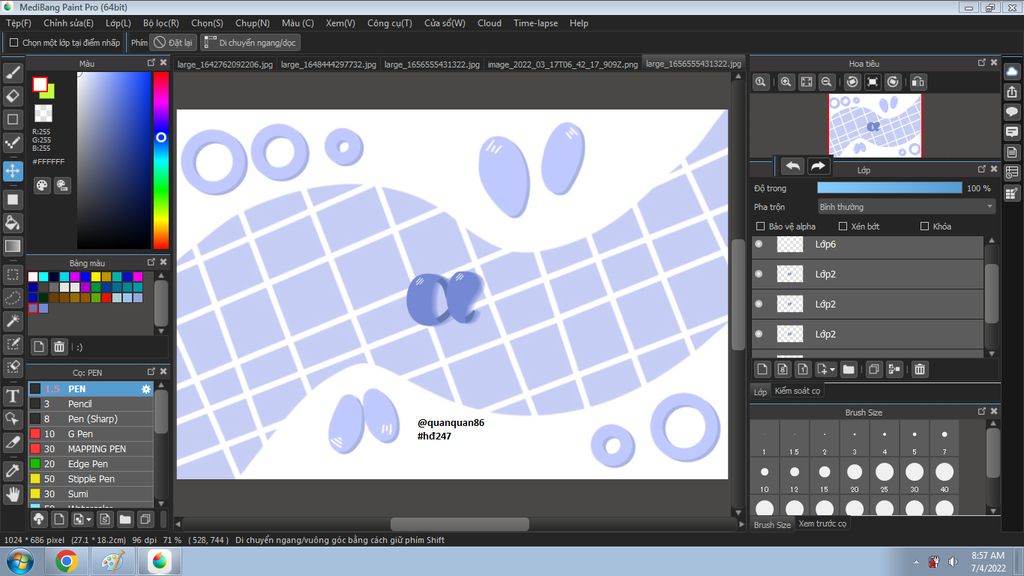Click the navigator preview thumbnail

pyautogui.click(x=875, y=125)
